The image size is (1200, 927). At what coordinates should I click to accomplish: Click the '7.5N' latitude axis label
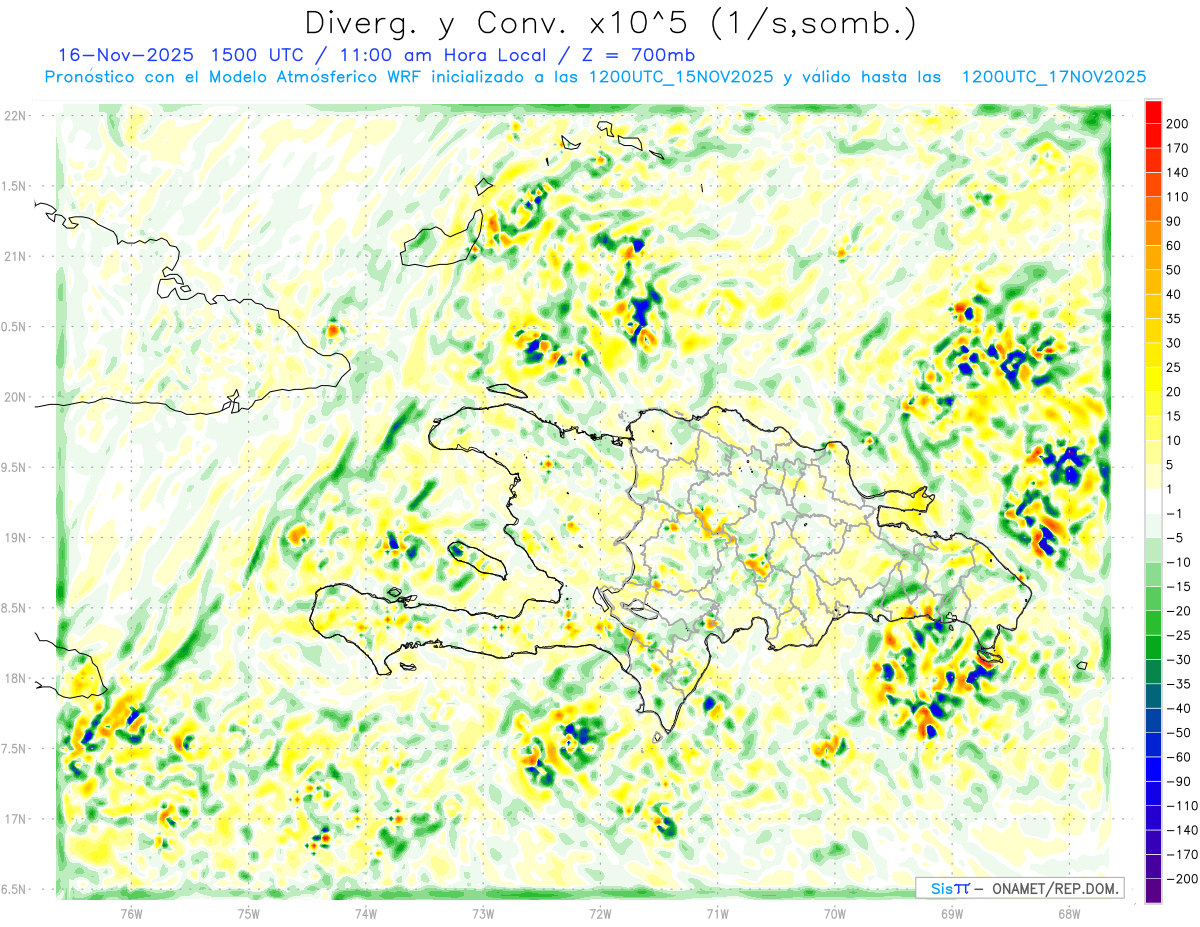pyautogui.click(x=15, y=749)
